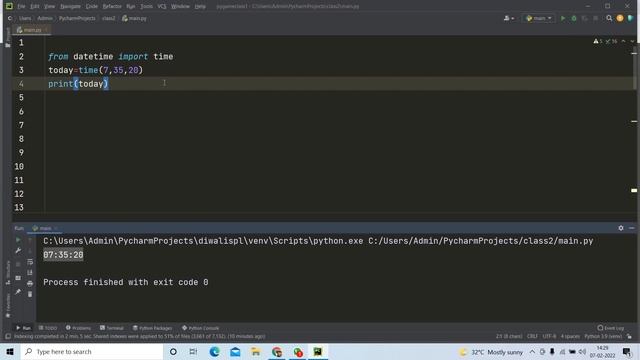Open the Edit menu
Viewport: 640px width, 360px height.
click(35, 6)
